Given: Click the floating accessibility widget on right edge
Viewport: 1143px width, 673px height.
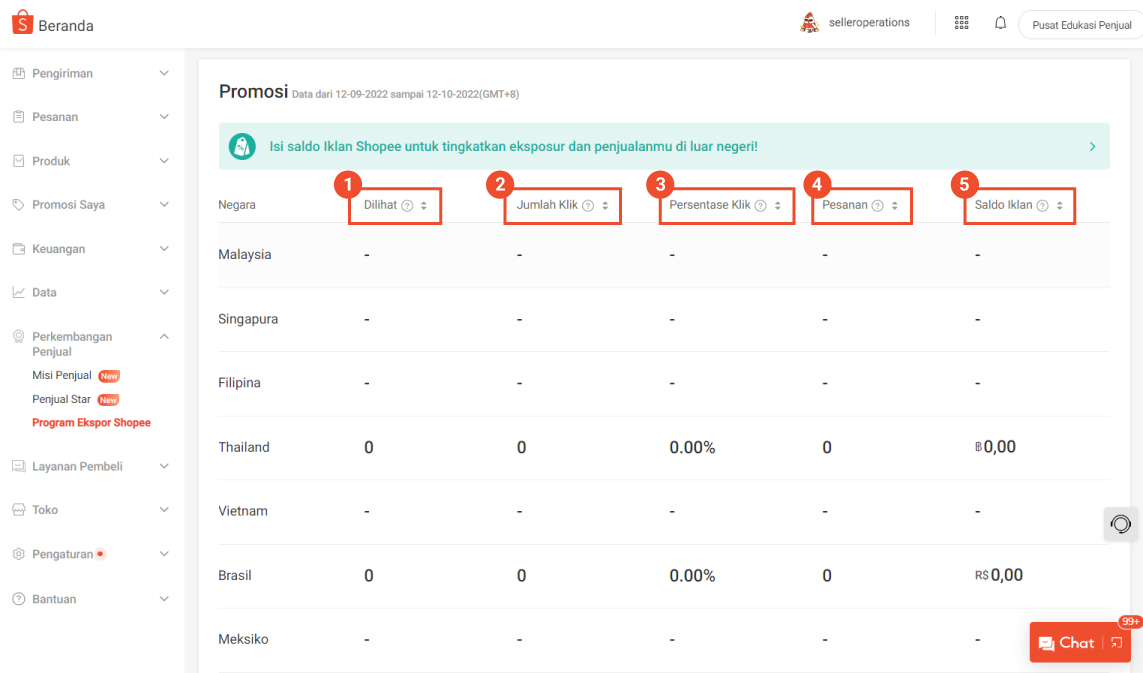Looking at the screenshot, I should coord(1119,524).
